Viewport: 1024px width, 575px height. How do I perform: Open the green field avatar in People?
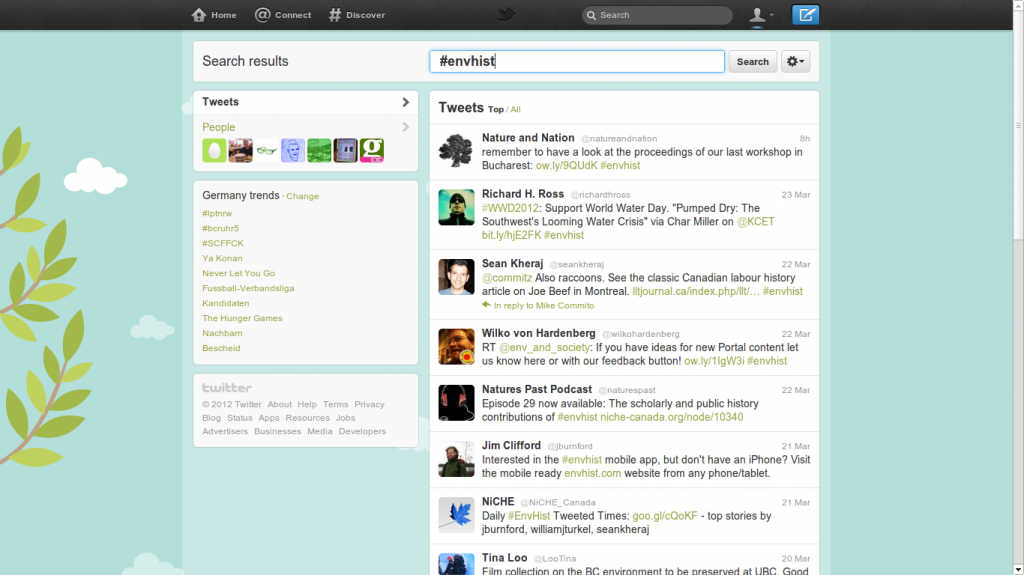[x=319, y=150]
